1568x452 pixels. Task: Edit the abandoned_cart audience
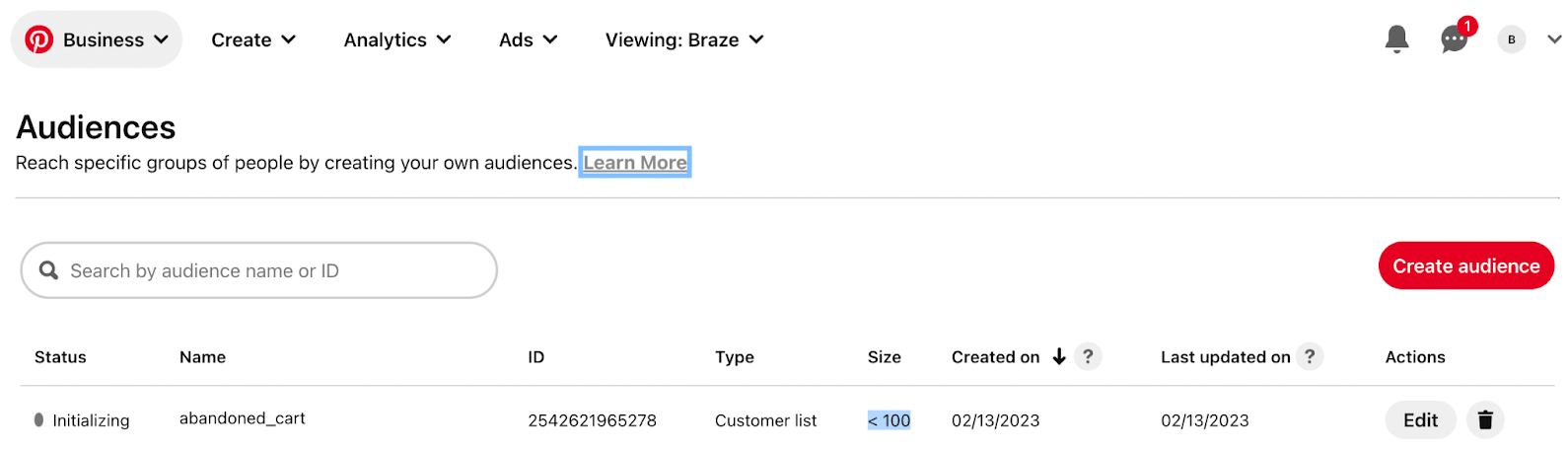(x=1420, y=420)
